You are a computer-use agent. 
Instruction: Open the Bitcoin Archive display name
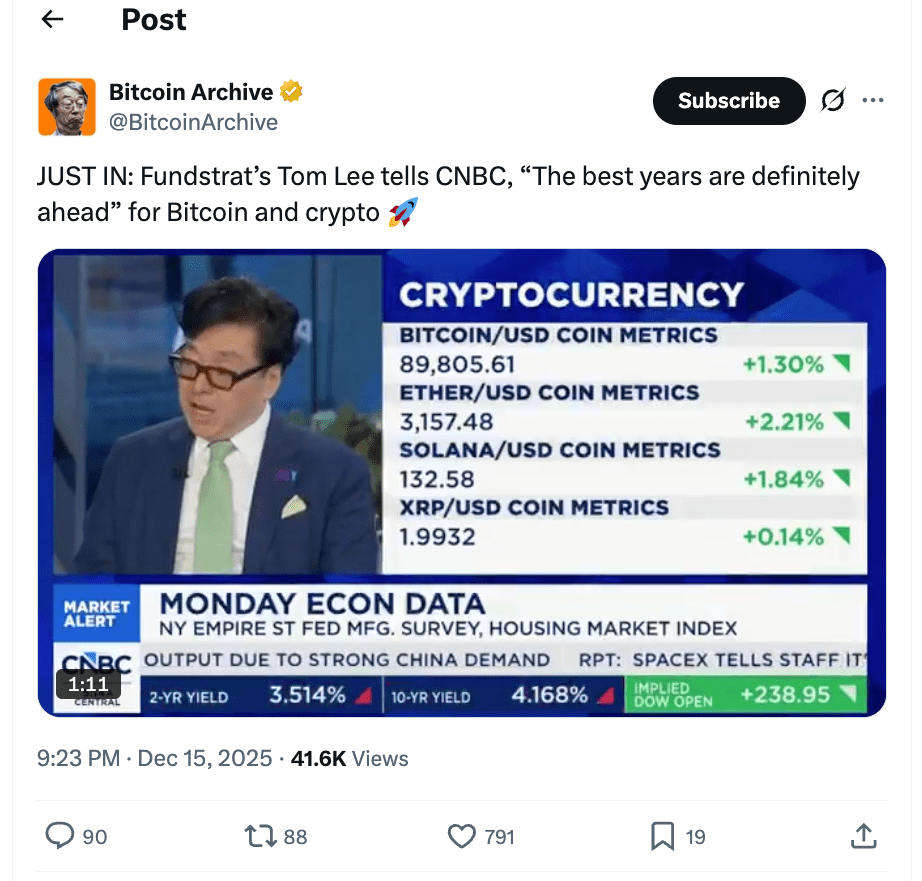coord(190,92)
